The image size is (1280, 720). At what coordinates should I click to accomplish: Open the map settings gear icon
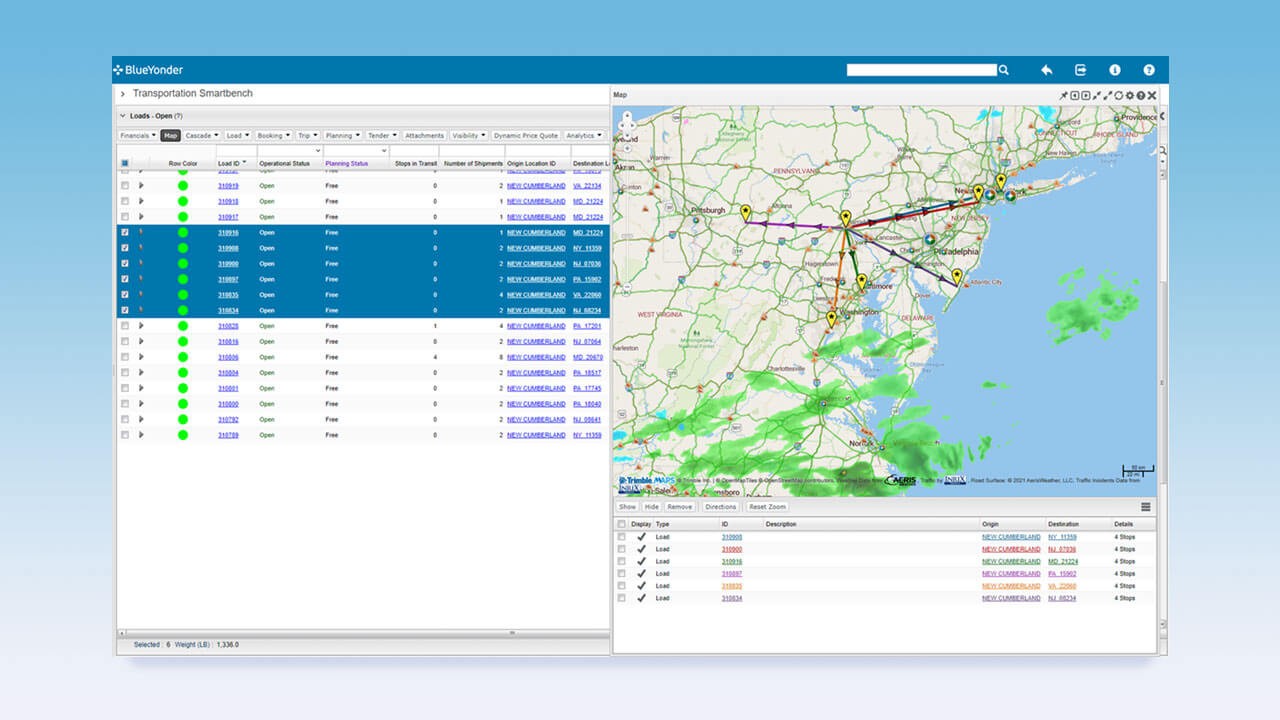1131,95
